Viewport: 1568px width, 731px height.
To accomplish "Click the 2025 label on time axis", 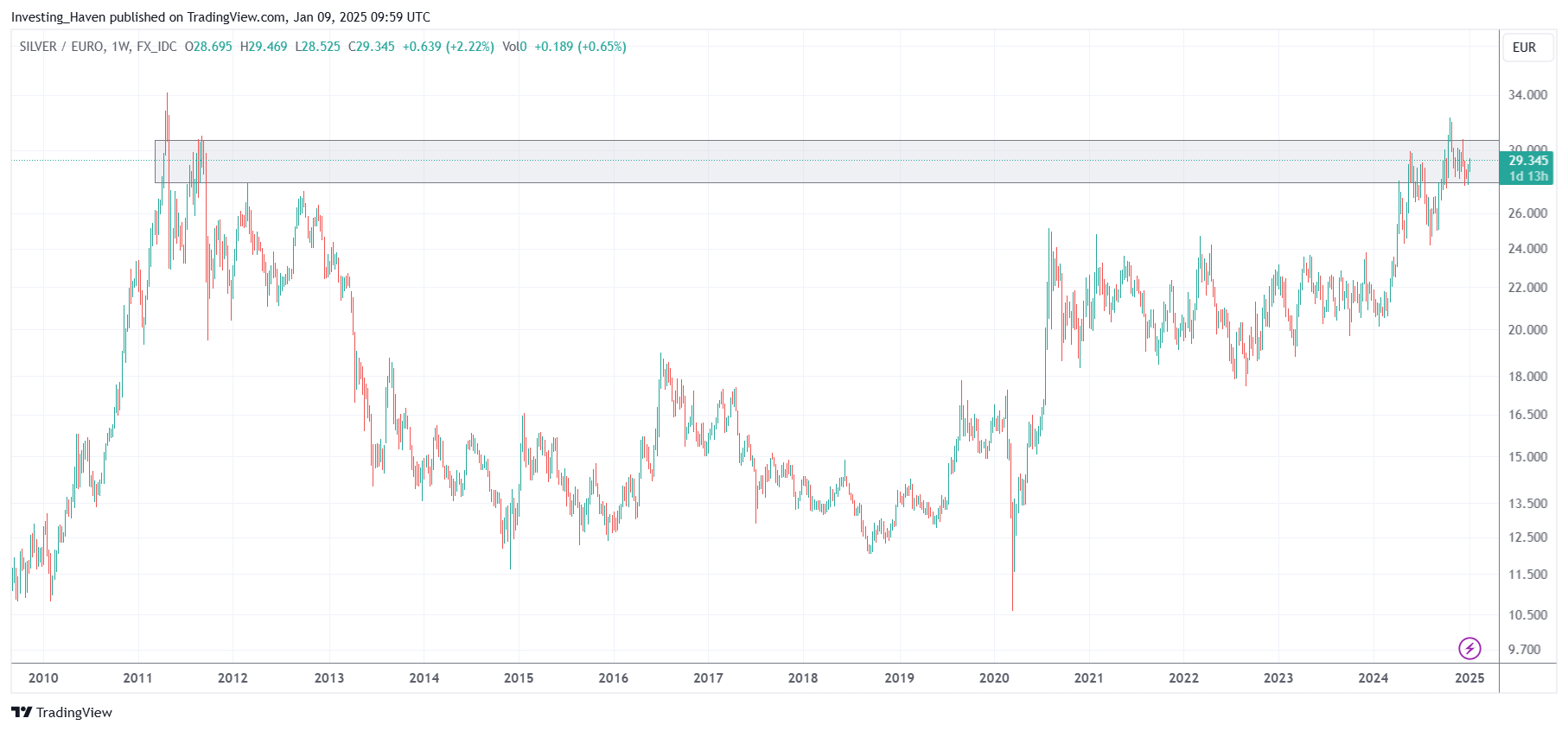I will point(1469,678).
